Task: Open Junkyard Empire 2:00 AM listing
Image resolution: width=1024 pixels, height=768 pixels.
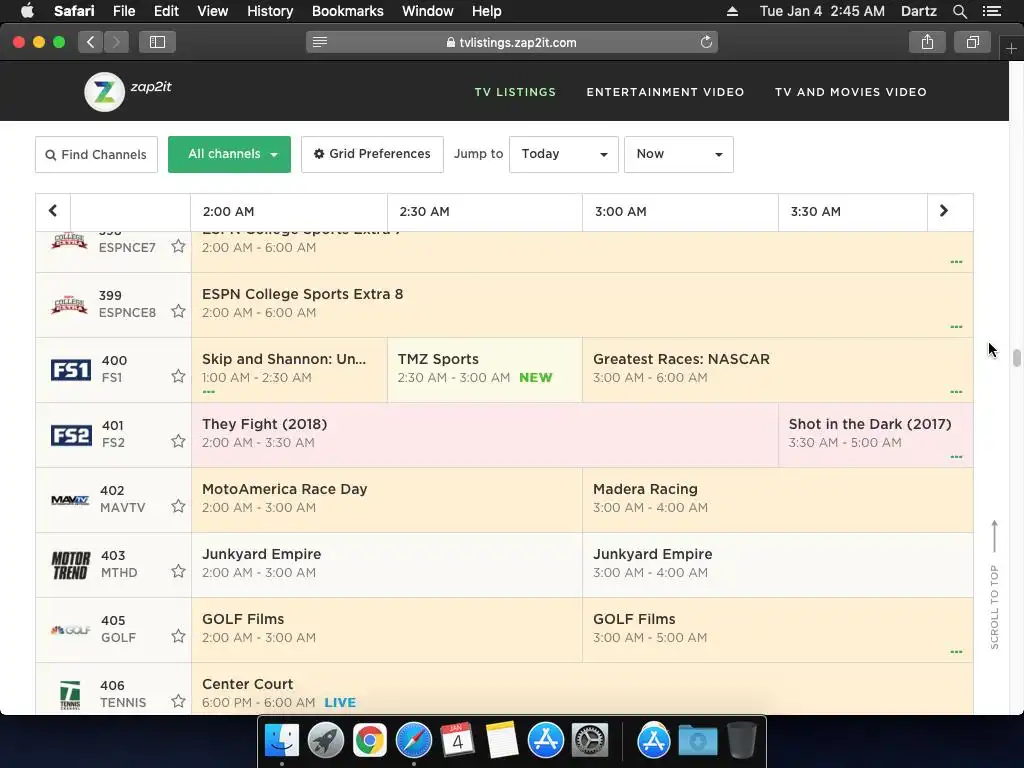Action: point(387,565)
